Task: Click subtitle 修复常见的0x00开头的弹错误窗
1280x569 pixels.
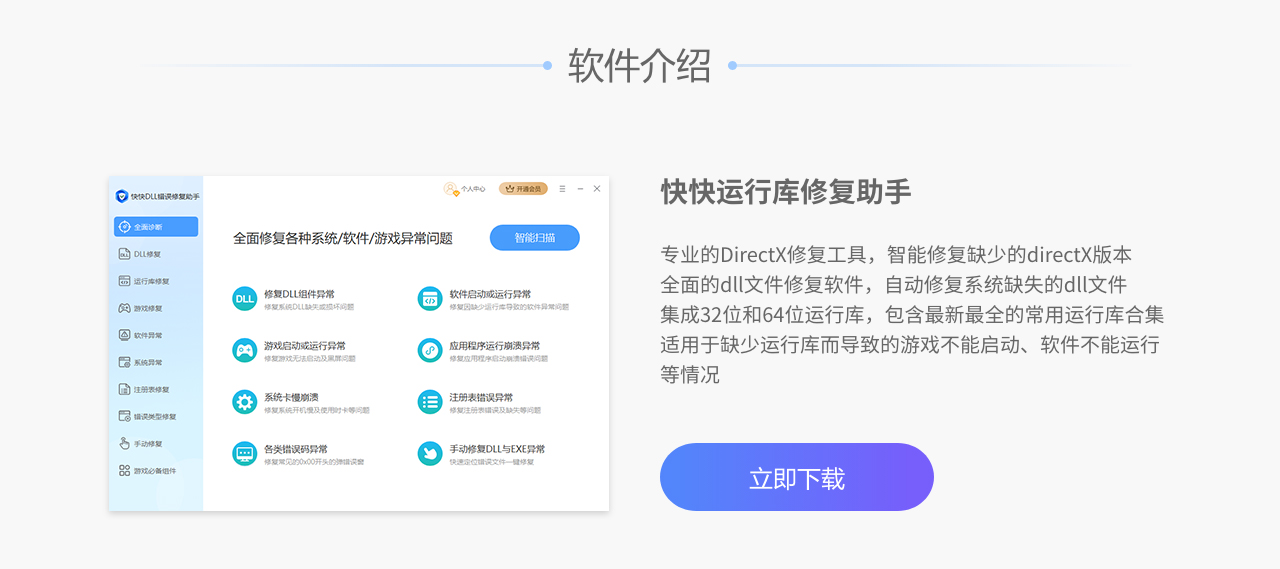Action: (314, 462)
